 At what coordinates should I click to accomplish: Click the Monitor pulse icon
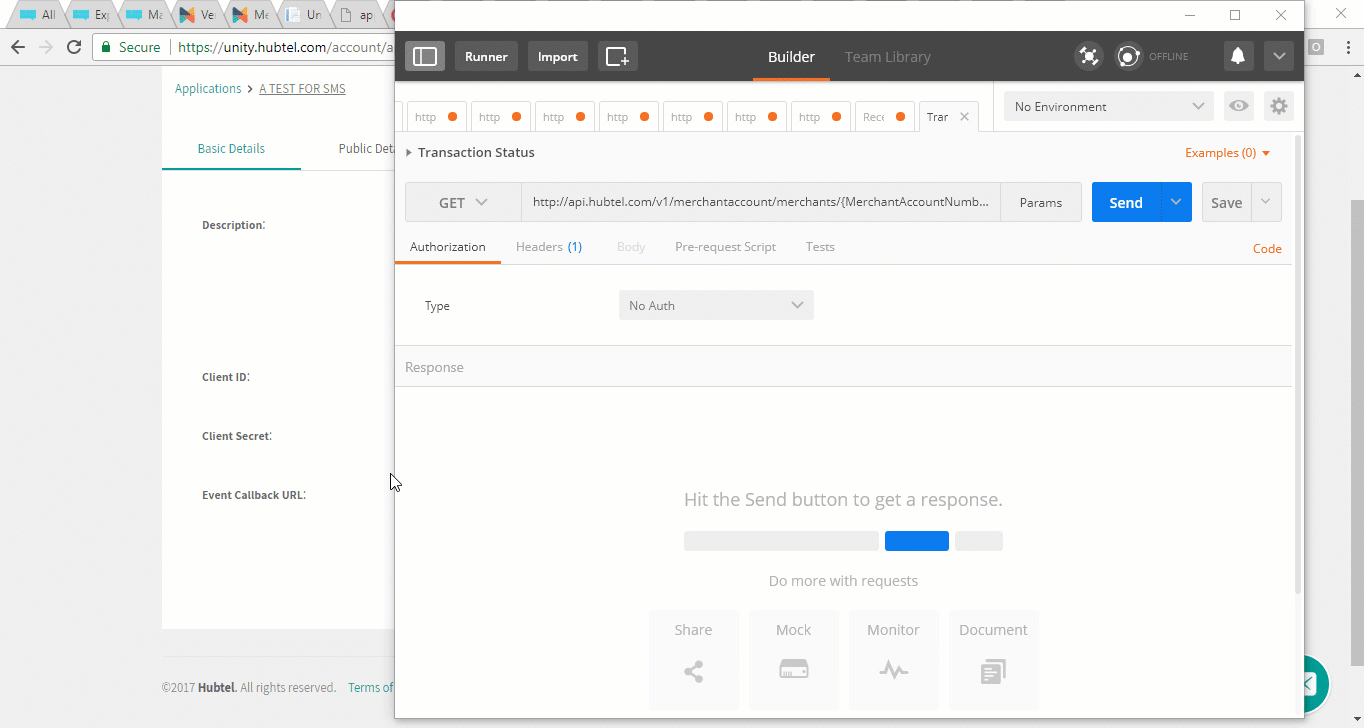click(x=893, y=671)
